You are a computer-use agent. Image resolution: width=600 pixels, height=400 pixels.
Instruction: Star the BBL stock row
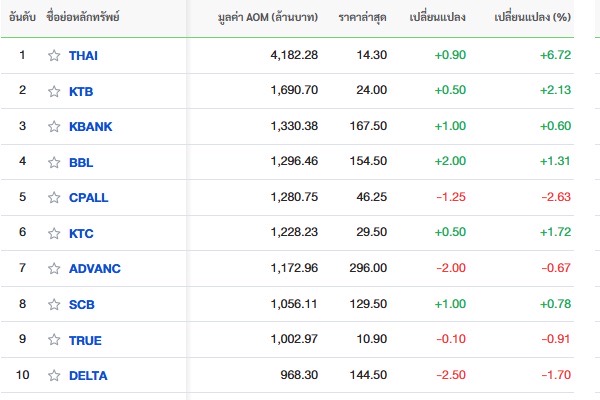click(x=54, y=162)
